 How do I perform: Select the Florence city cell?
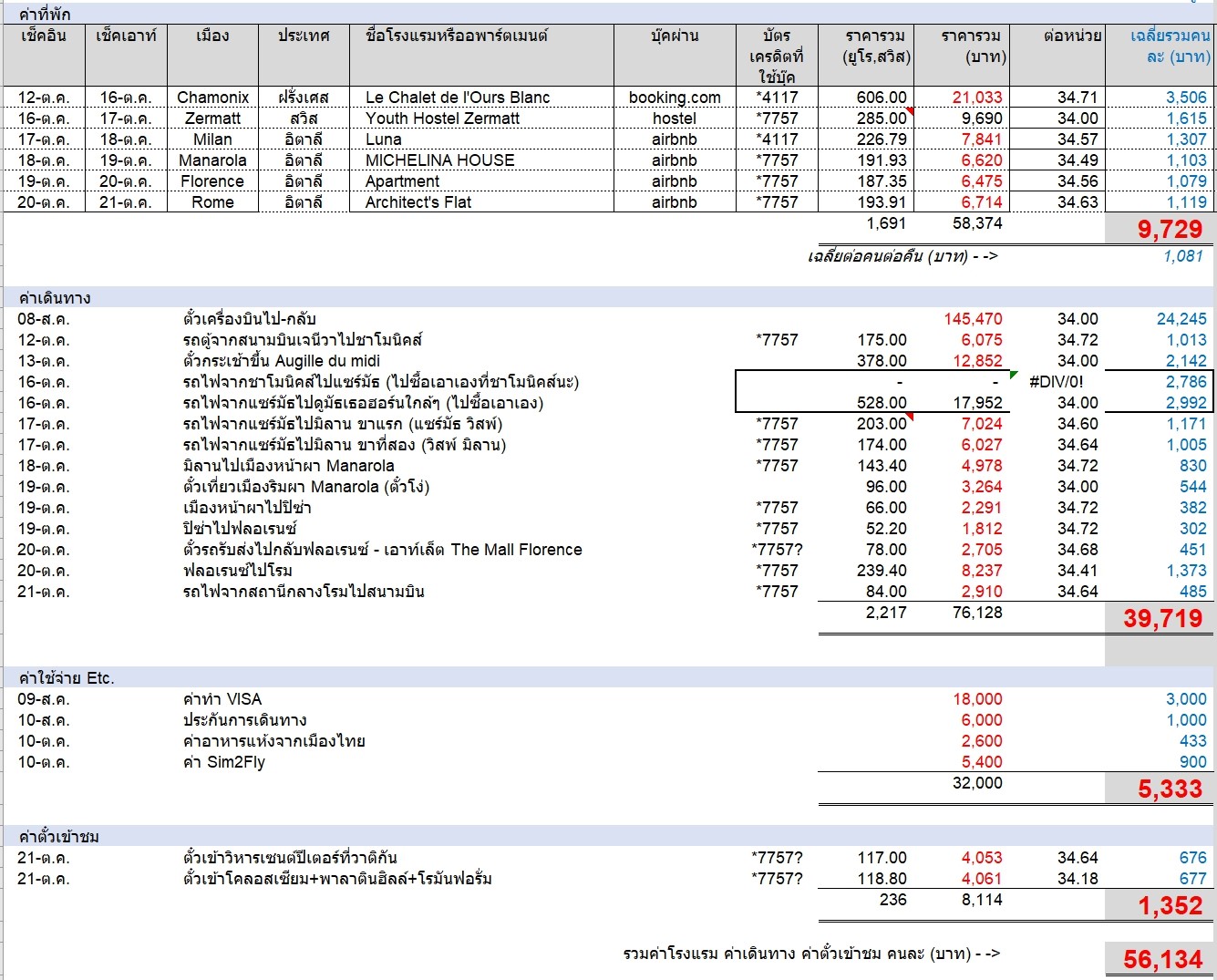212,181
